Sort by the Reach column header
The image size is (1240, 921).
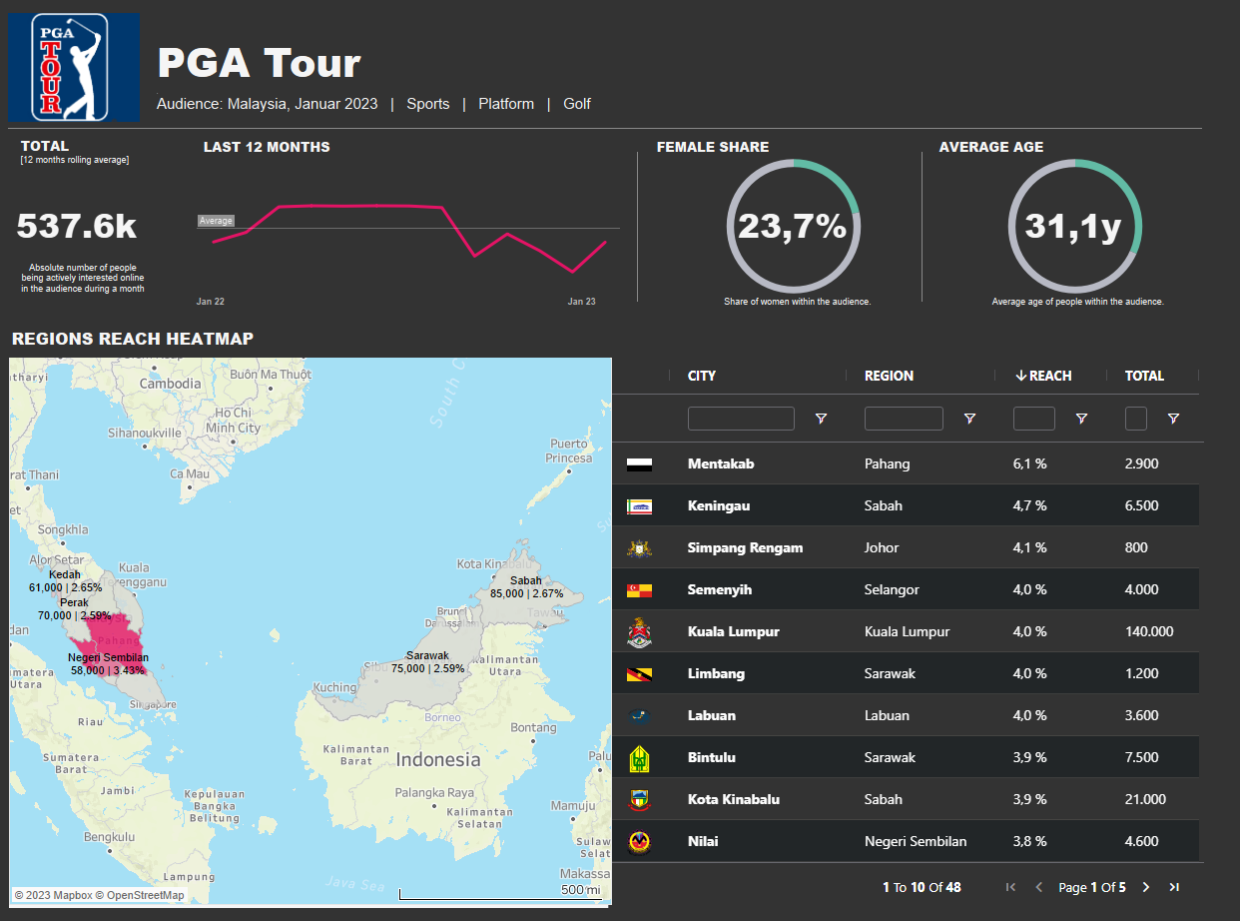point(1043,376)
